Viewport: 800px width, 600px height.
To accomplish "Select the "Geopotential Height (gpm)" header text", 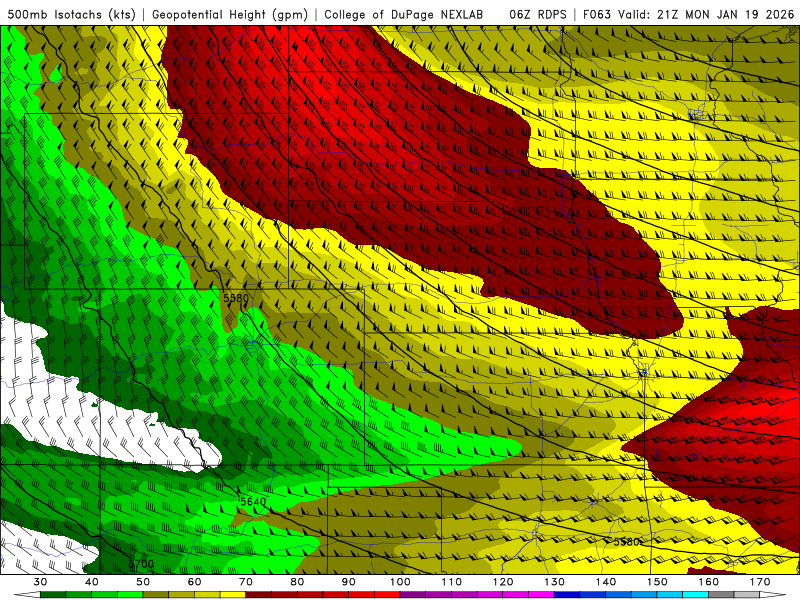I will [230, 14].
